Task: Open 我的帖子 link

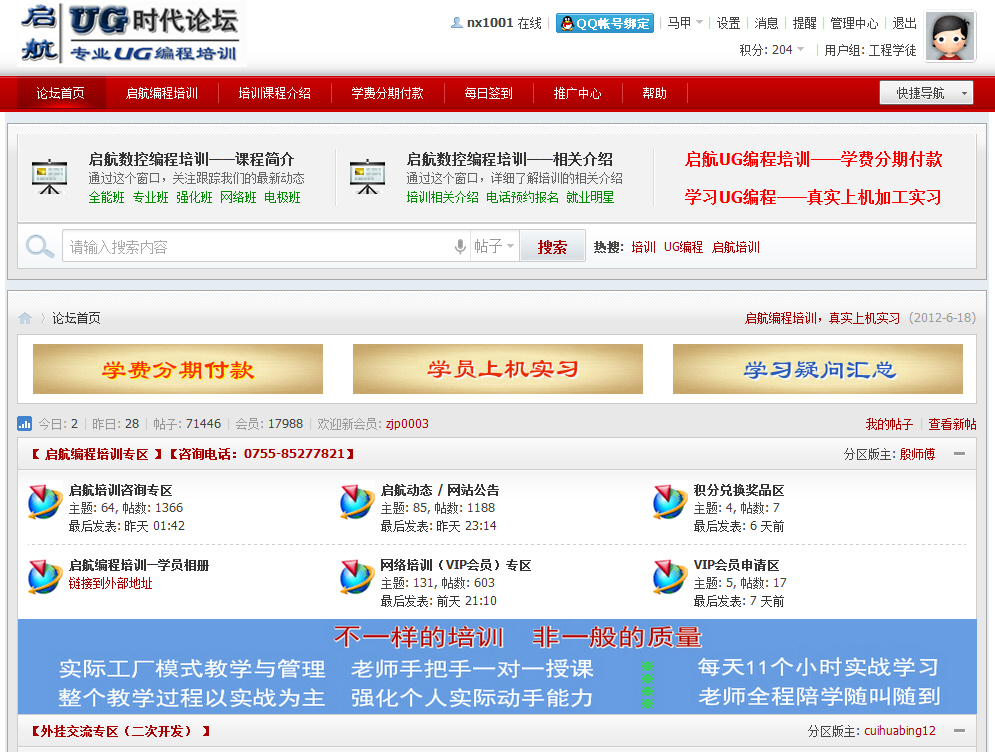Action: [x=889, y=424]
